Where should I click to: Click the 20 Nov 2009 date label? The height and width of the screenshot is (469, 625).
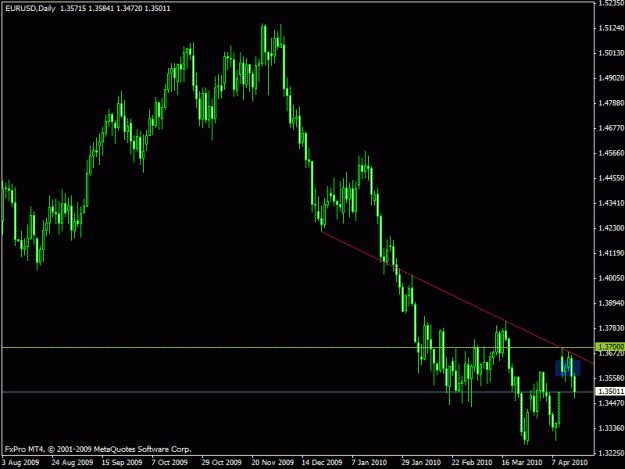click(273, 462)
